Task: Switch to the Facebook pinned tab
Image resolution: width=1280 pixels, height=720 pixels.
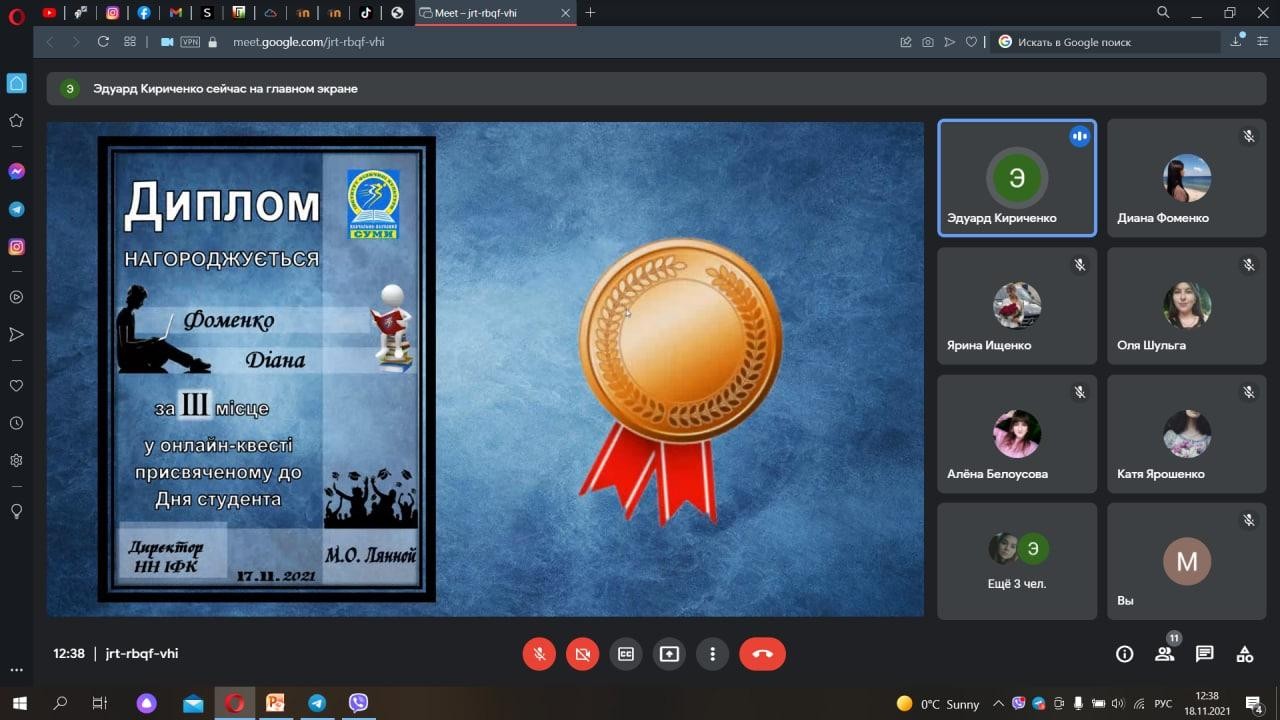Action: click(x=144, y=13)
